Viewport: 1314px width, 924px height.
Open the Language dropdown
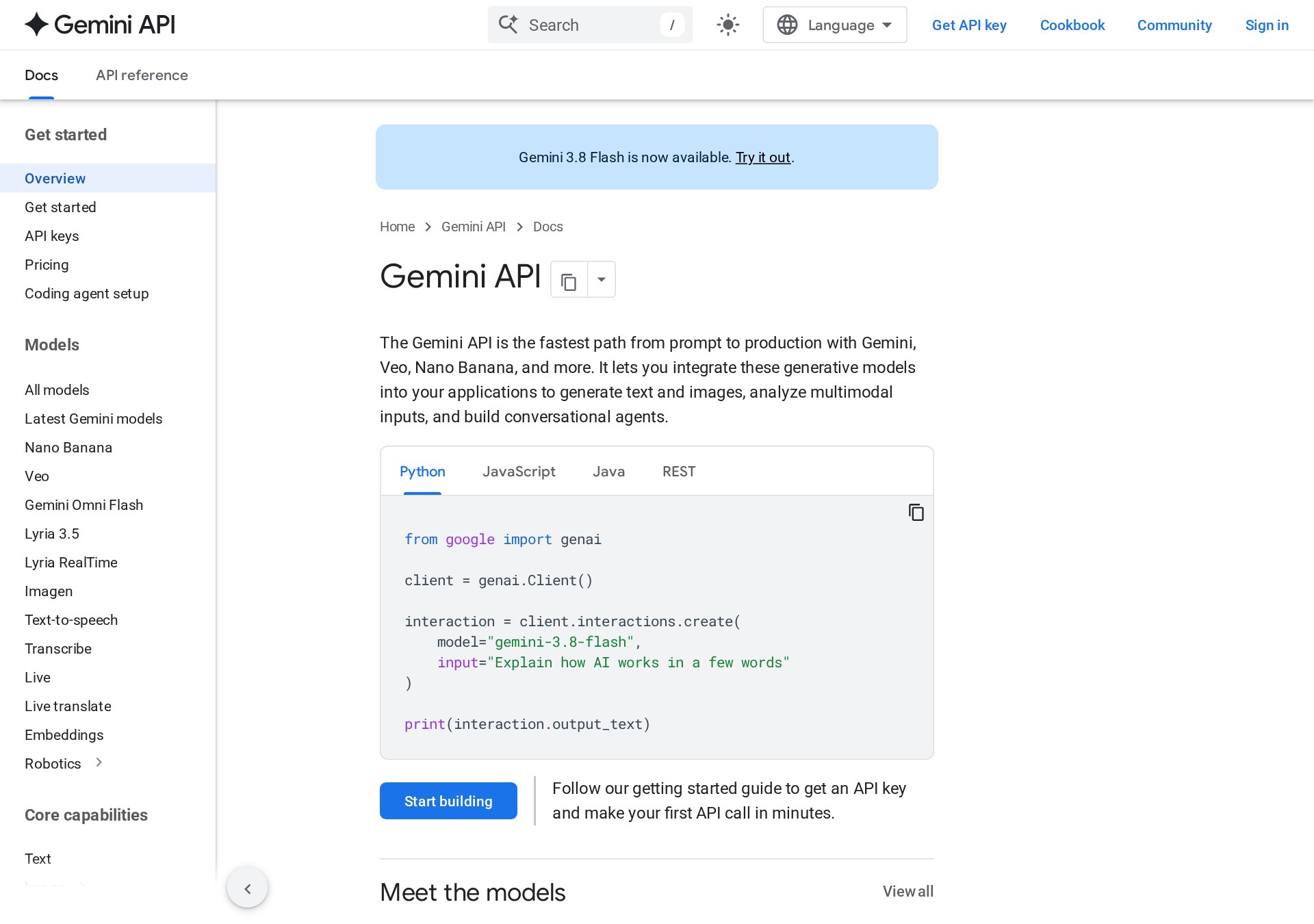[834, 25]
